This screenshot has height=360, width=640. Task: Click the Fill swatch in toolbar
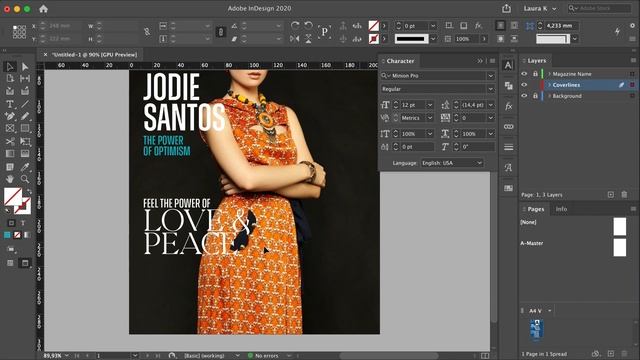[12, 196]
